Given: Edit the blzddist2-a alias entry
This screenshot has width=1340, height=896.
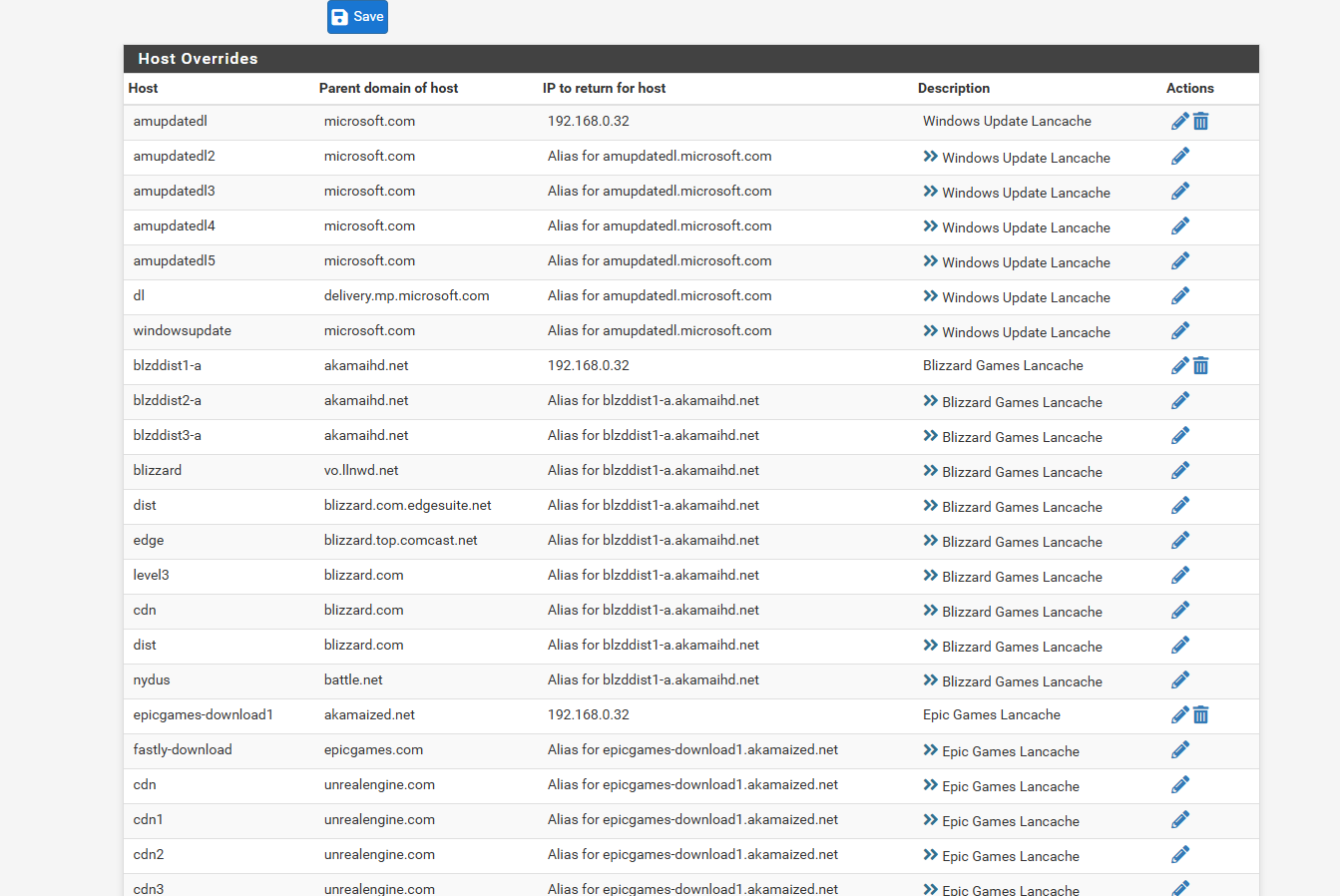Looking at the screenshot, I should pyautogui.click(x=1180, y=400).
